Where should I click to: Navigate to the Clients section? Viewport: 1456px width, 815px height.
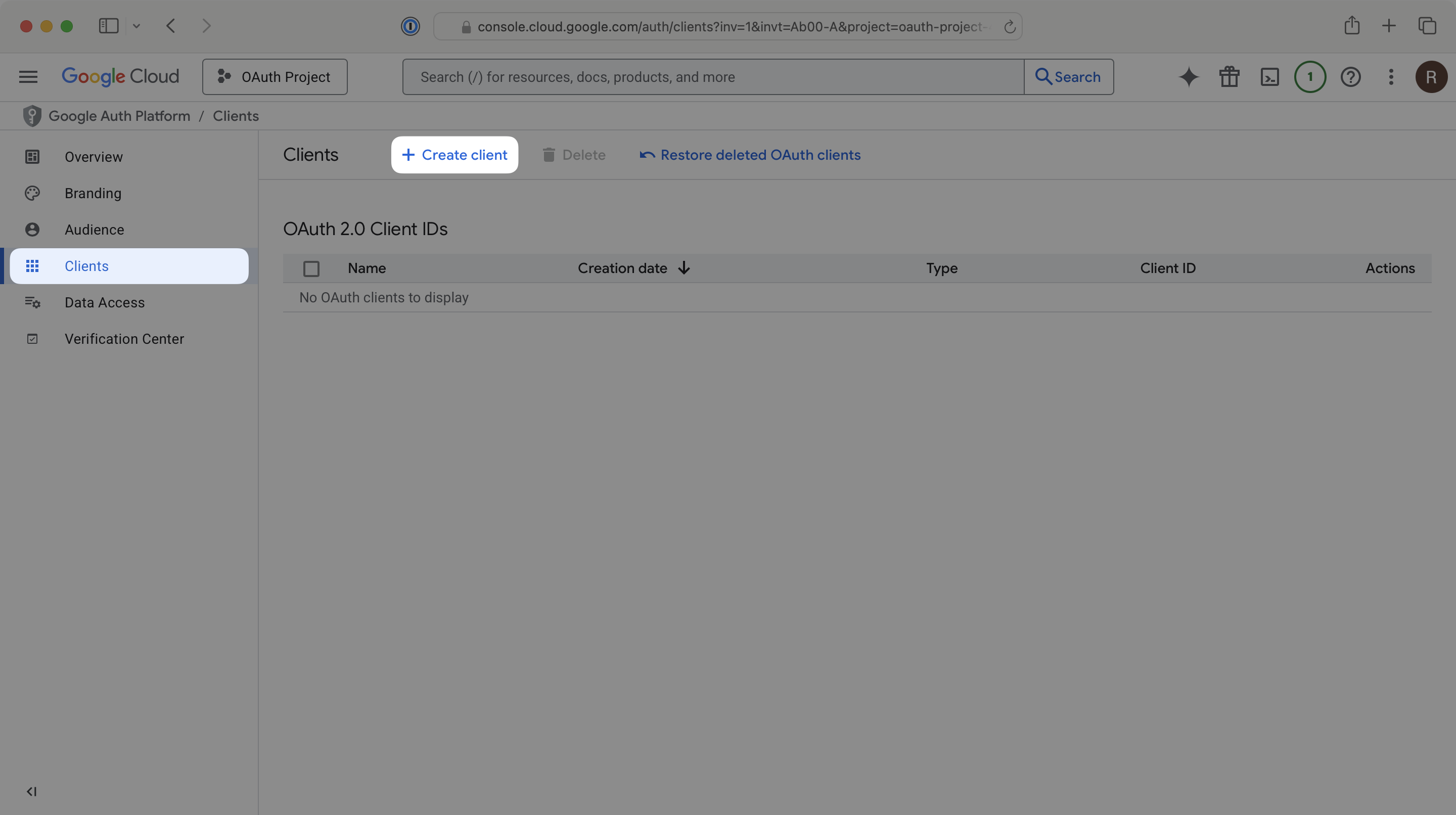(x=86, y=265)
